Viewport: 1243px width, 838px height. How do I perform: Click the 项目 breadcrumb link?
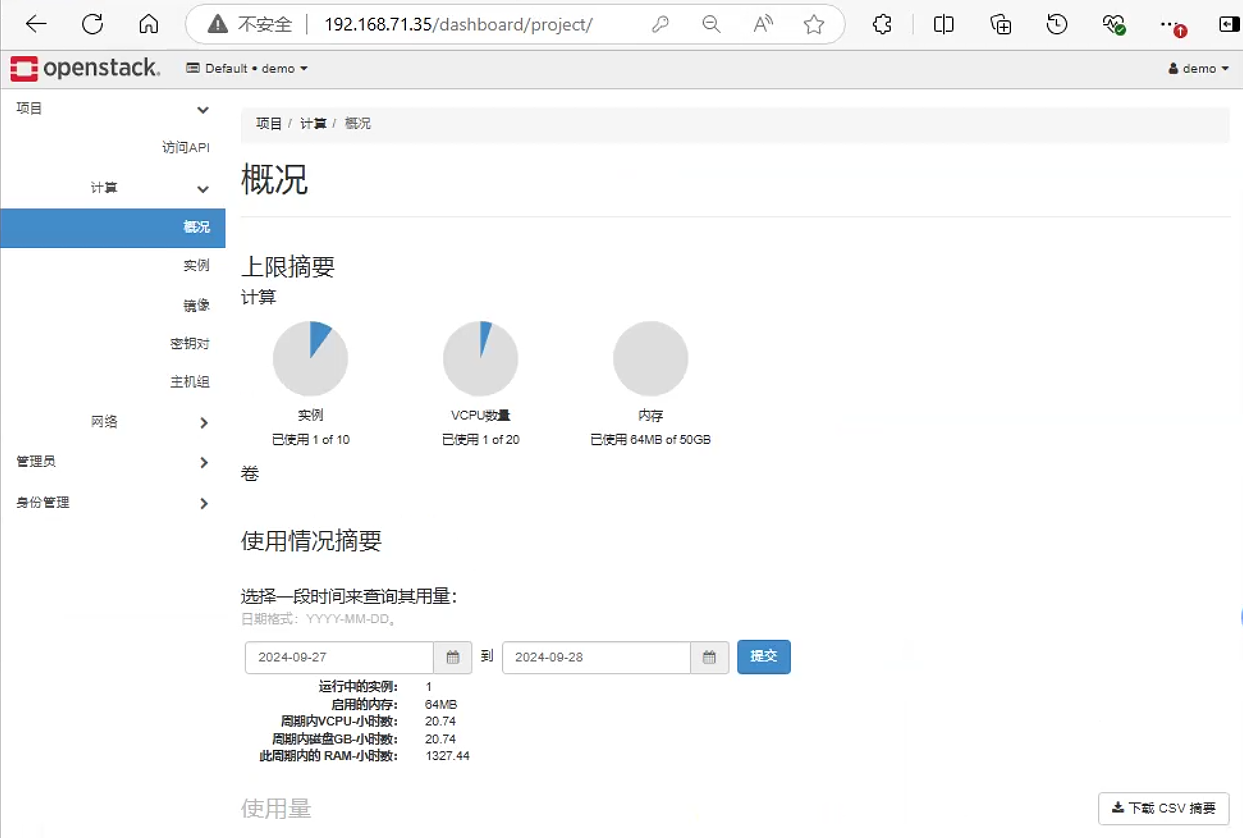269,124
